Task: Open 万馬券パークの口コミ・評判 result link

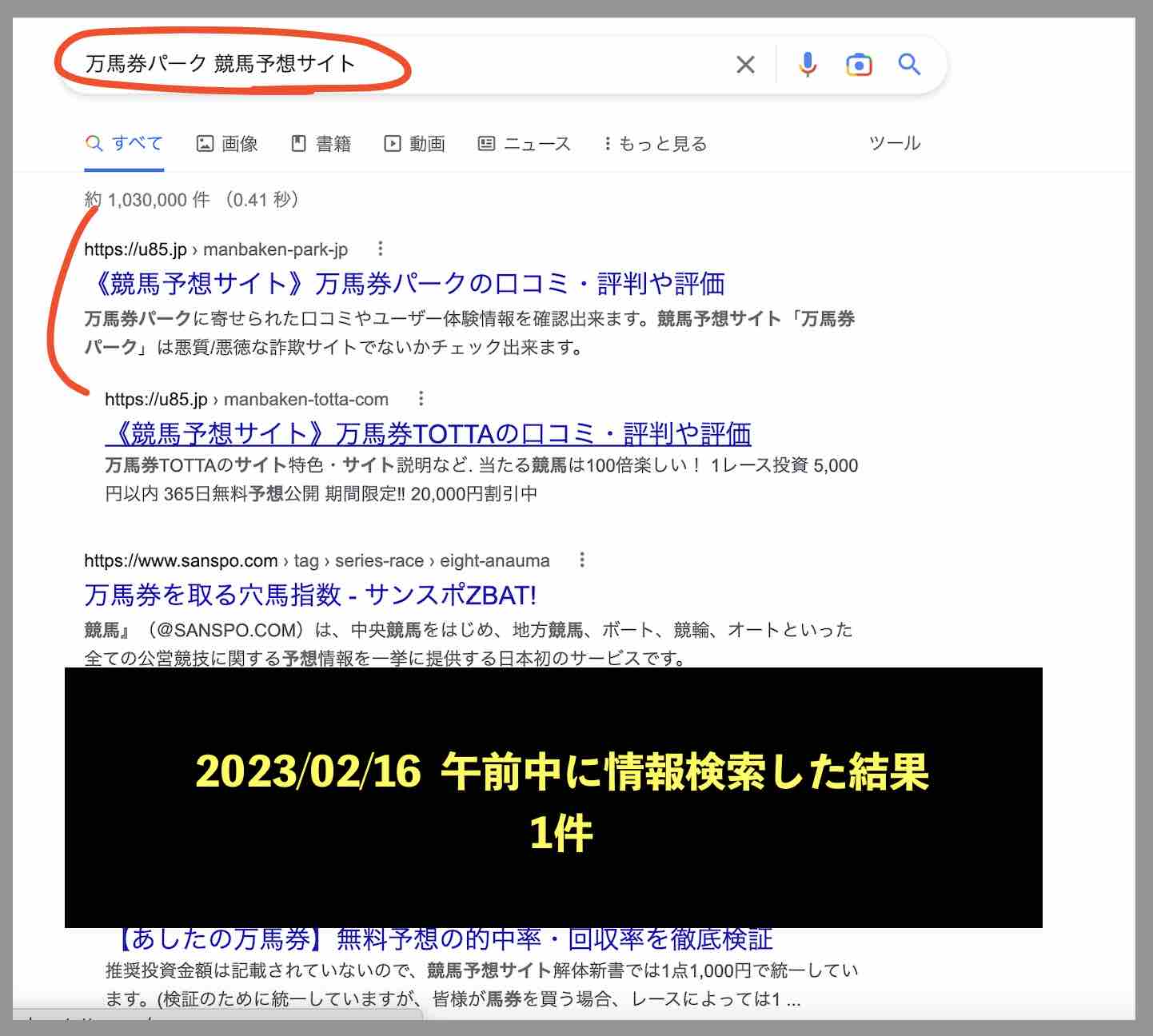Action: click(x=409, y=283)
